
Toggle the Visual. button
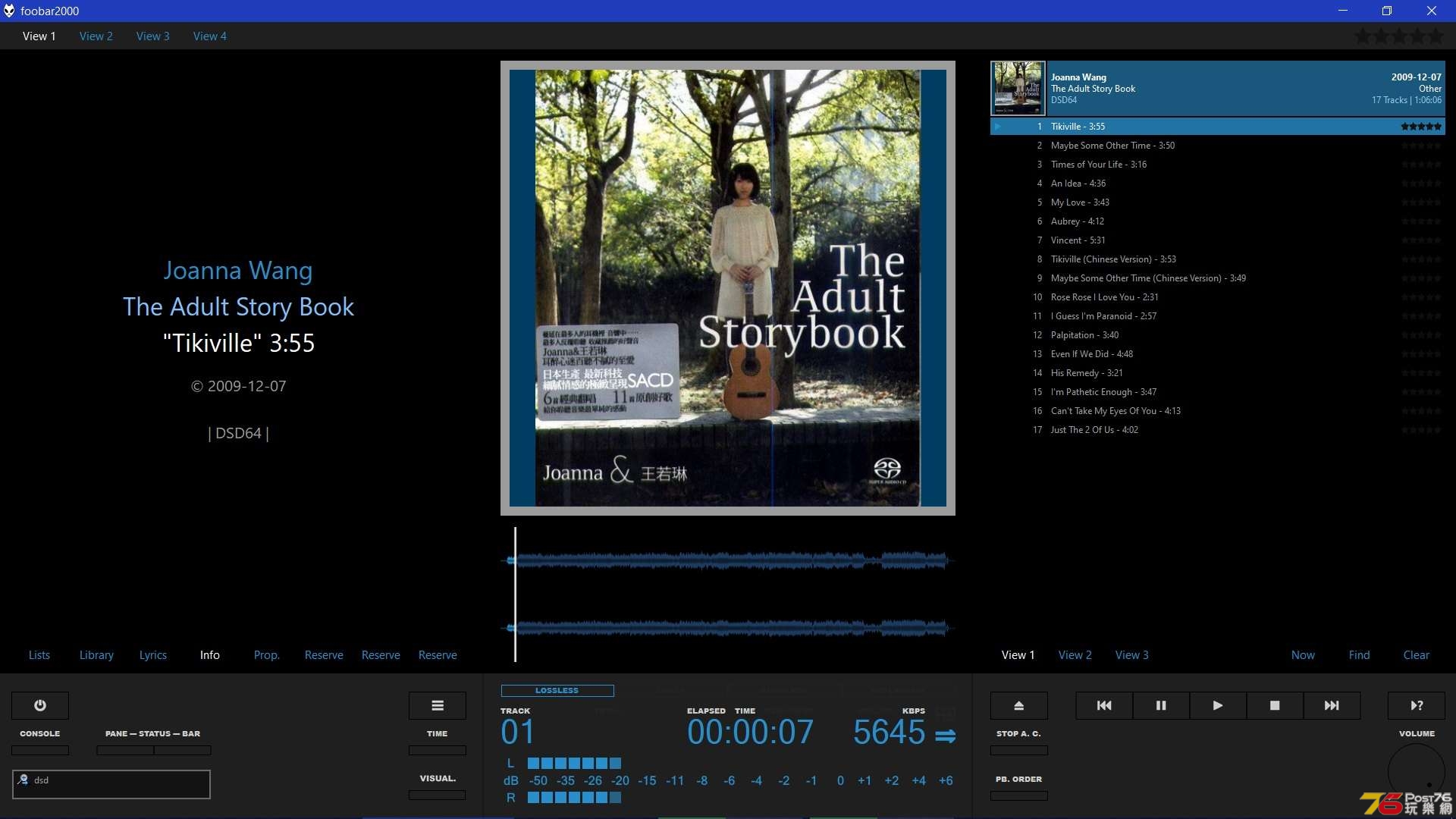click(438, 795)
